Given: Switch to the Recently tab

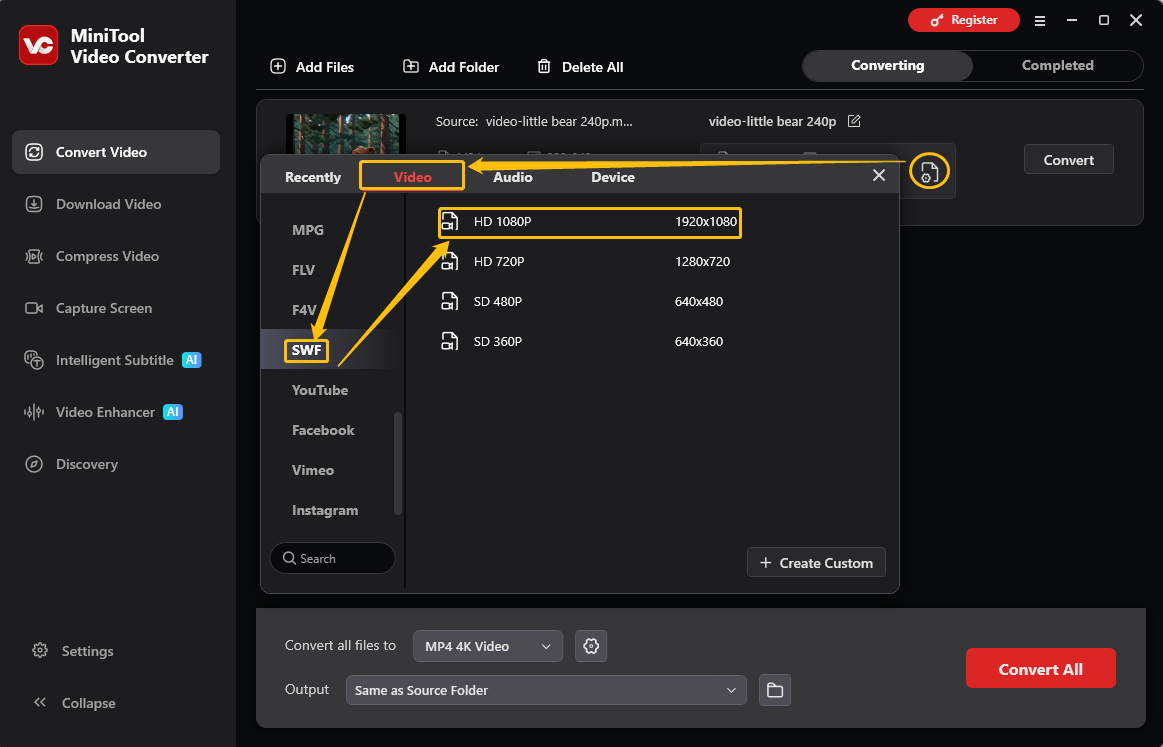Looking at the screenshot, I should [313, 177].
